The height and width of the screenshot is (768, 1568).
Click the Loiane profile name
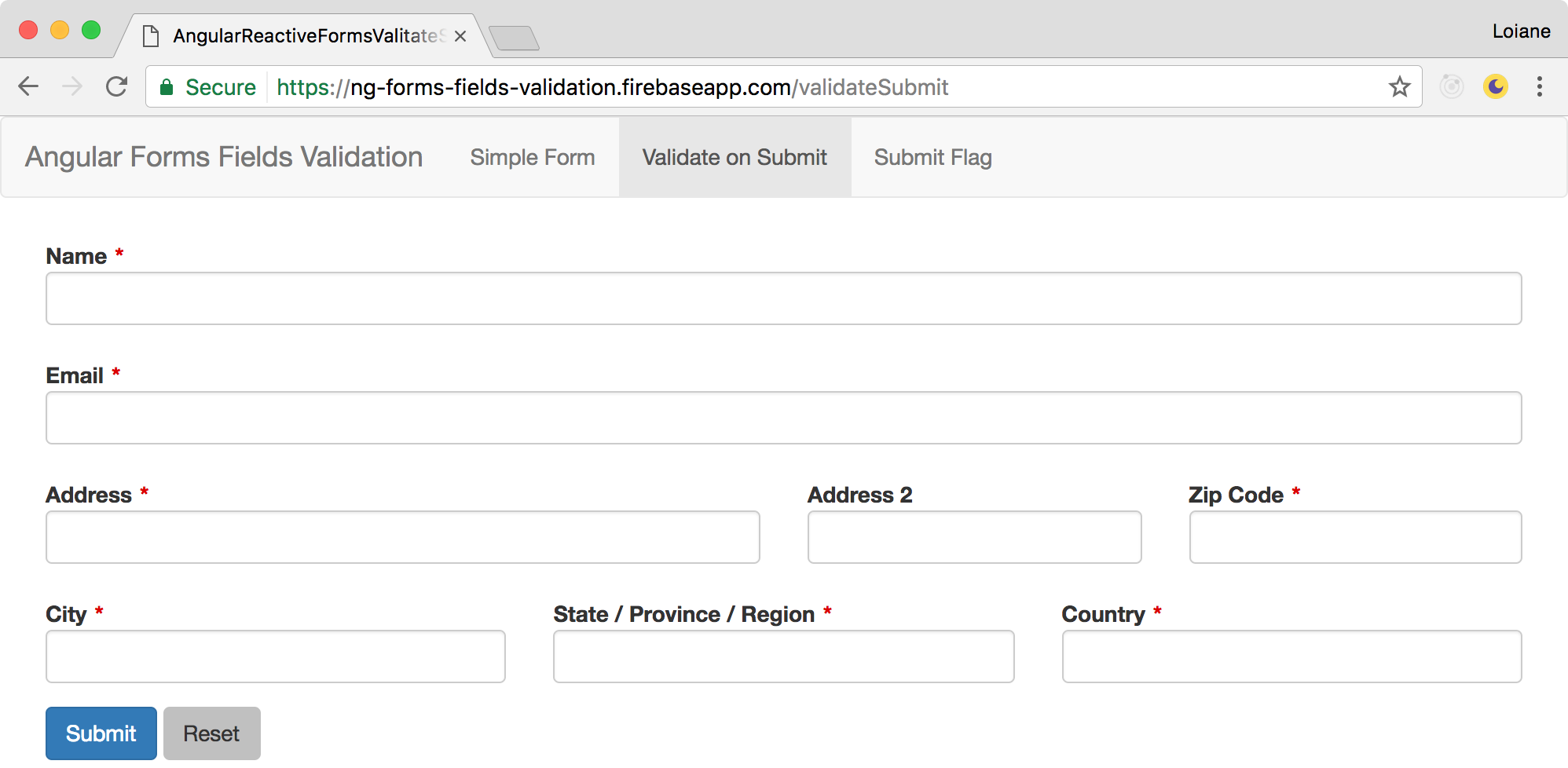[1522, 31]
